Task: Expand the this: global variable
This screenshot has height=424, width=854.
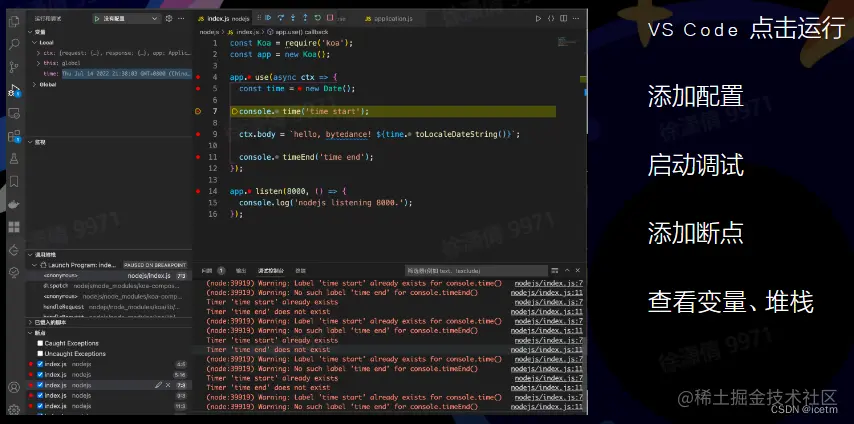Action: tap(39, 63)
